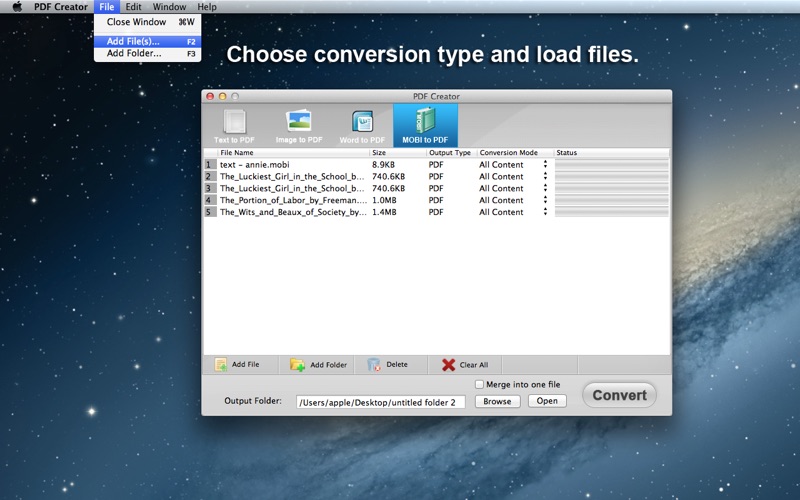Select Add File(s)... menu entry
Screen dimensions: 800x500
[x=147, y=41]
